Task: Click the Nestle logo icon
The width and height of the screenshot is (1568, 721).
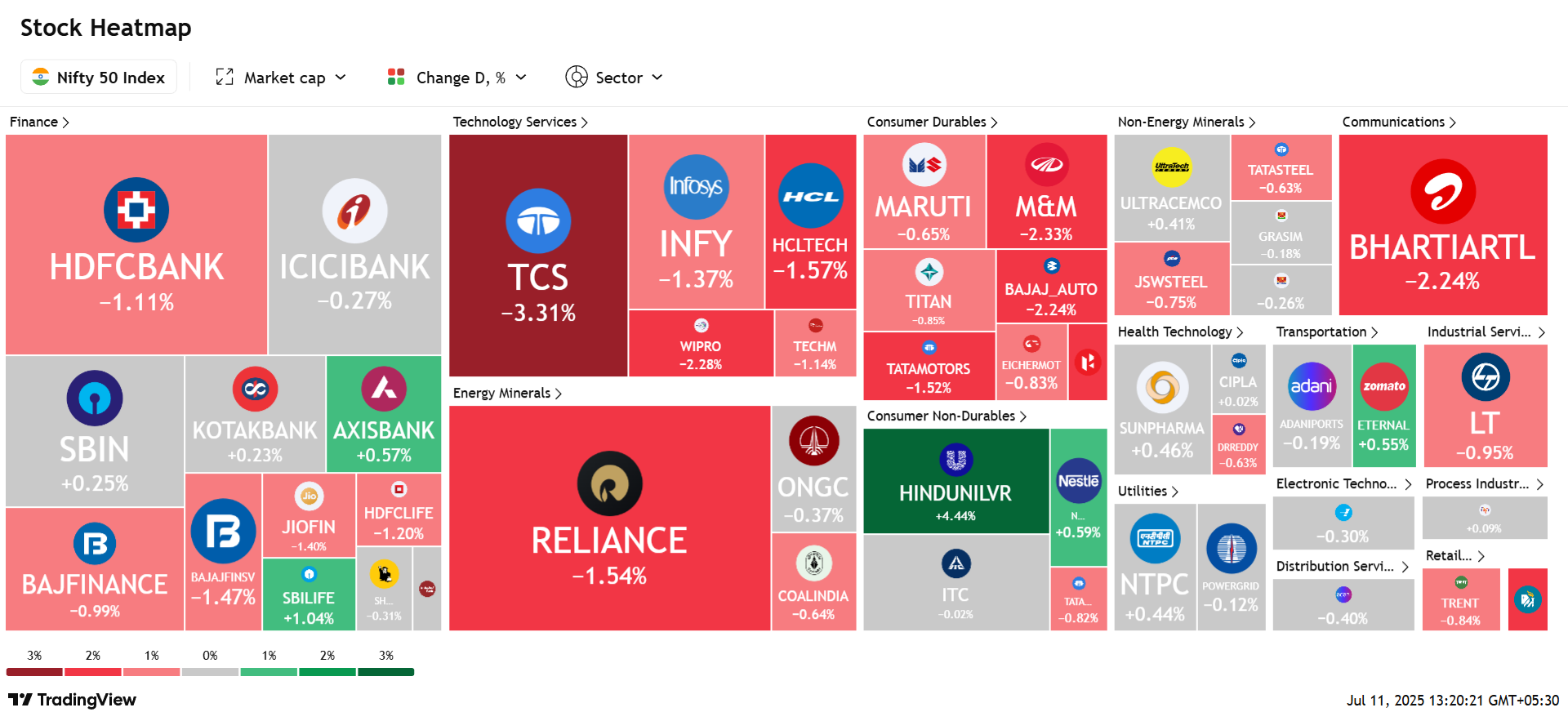Action: [1078, 481]
